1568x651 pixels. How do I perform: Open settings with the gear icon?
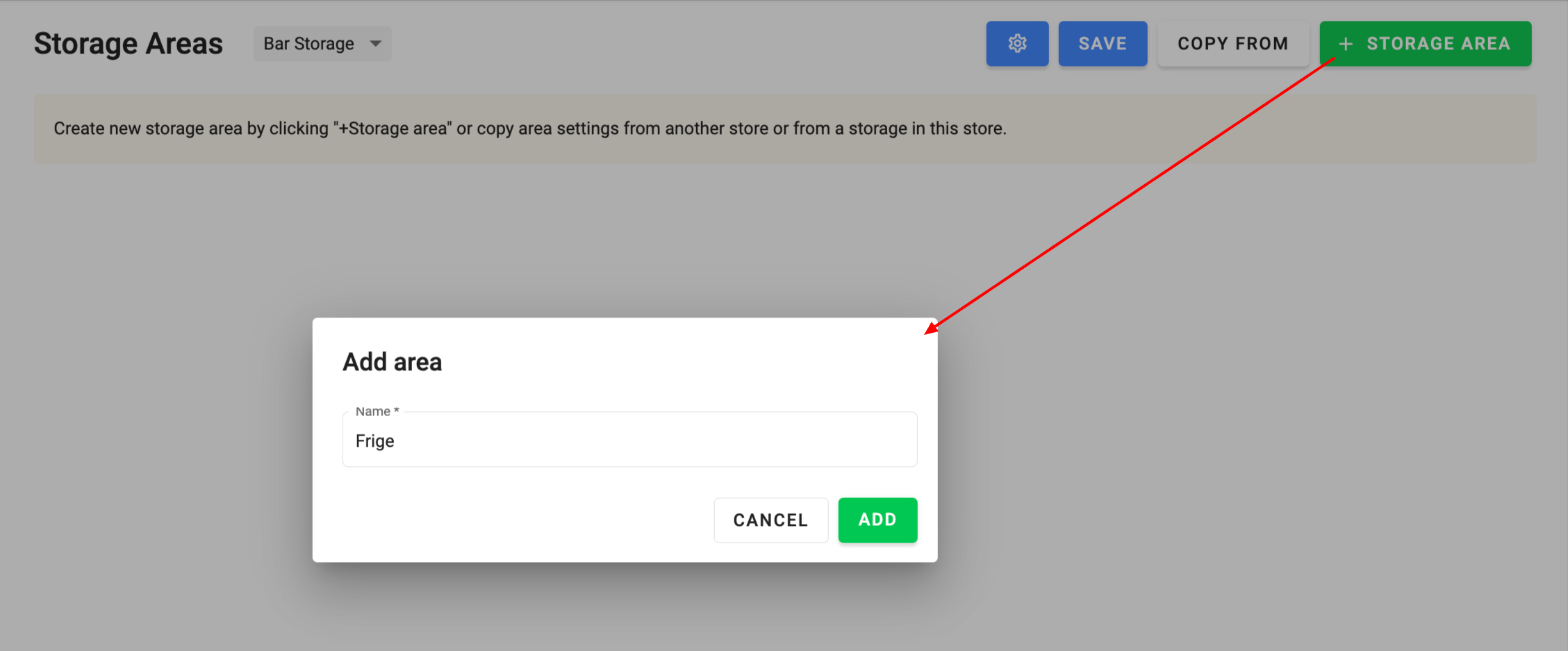(x=1017, y=44)
